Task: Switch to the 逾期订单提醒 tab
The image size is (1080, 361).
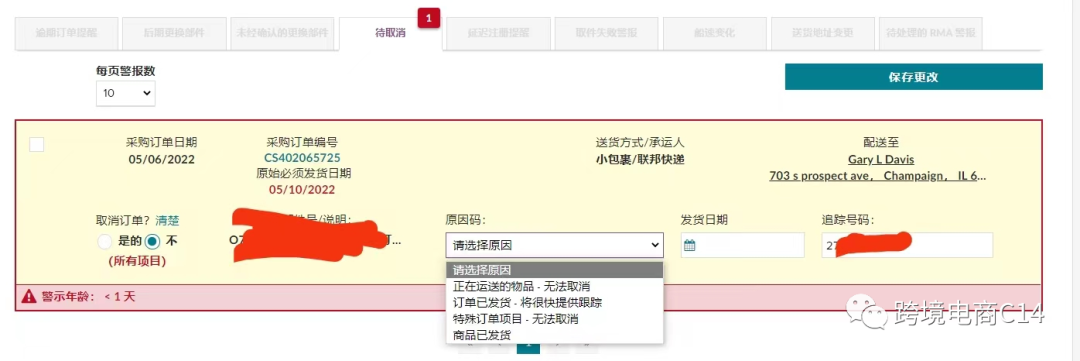Action: [66, 33]
